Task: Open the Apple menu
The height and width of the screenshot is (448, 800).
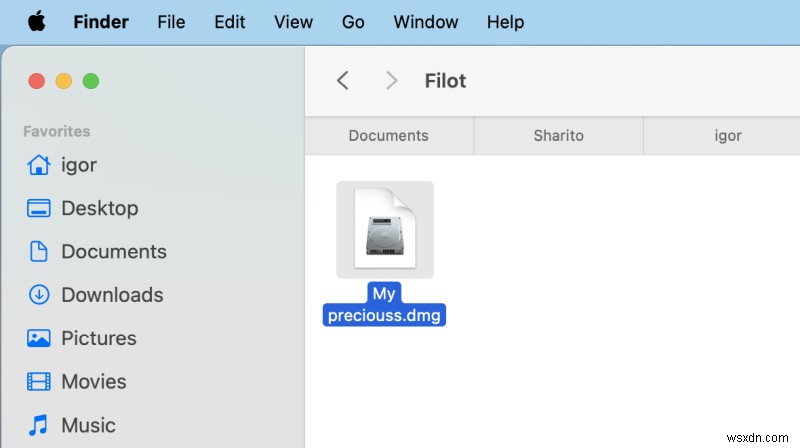Action: click(x=36, y=22)
